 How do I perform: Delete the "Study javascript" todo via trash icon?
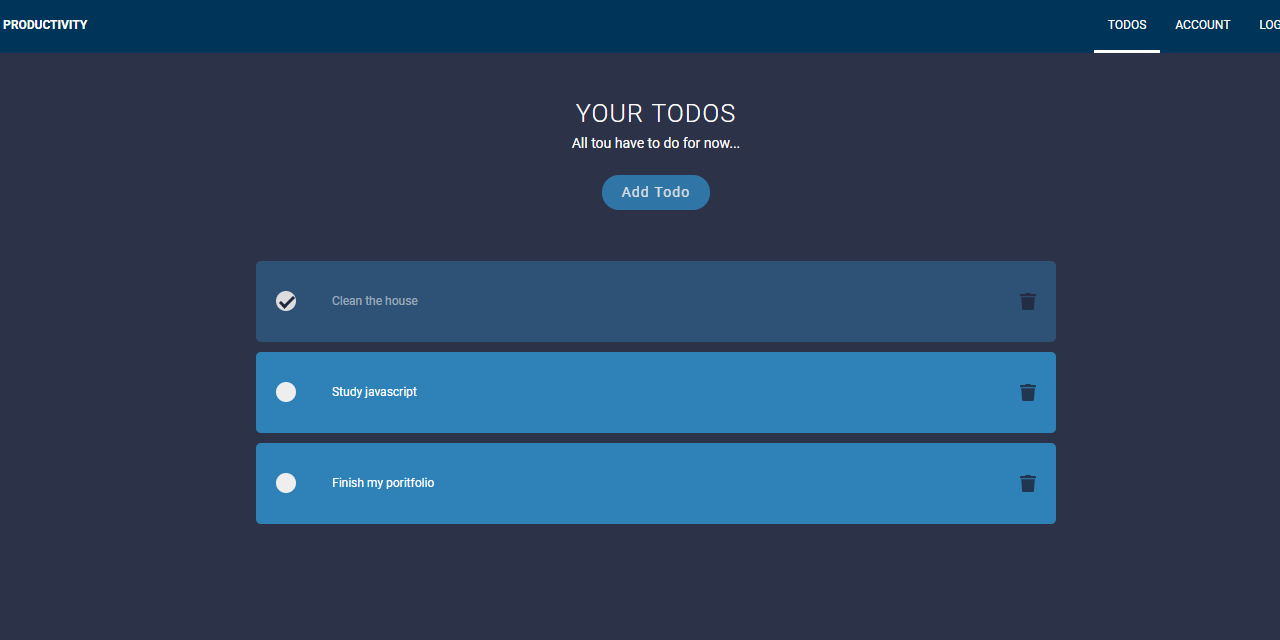1028,392
